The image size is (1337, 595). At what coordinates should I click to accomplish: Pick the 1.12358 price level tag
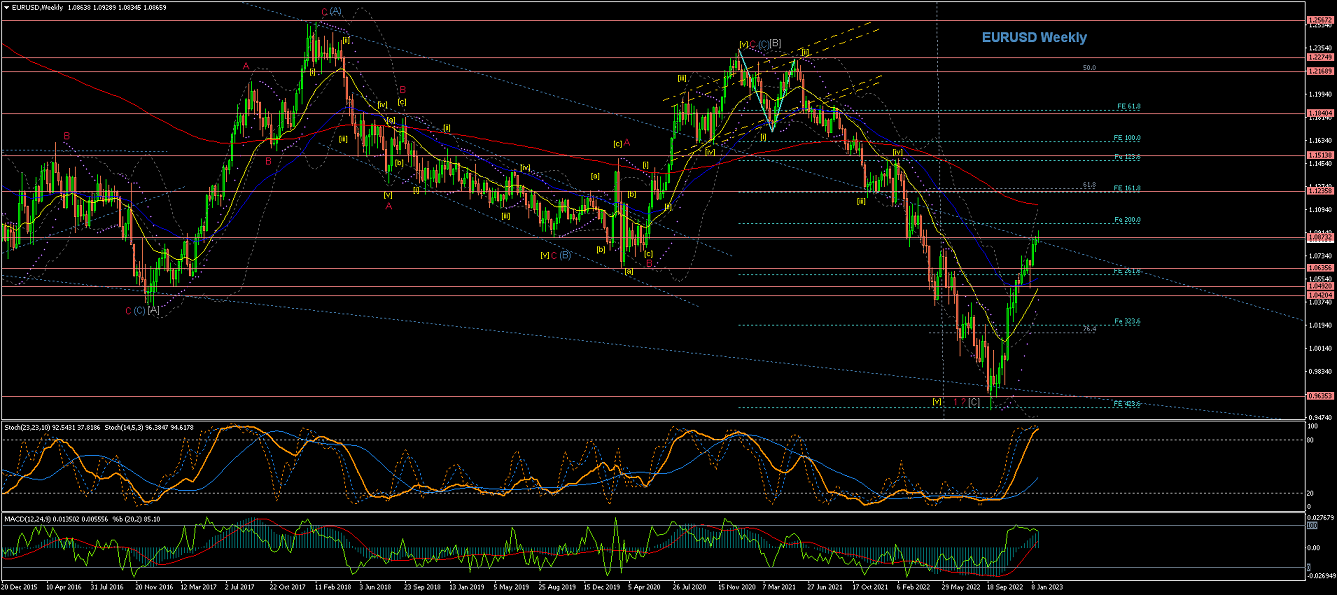coord(1321,190)
